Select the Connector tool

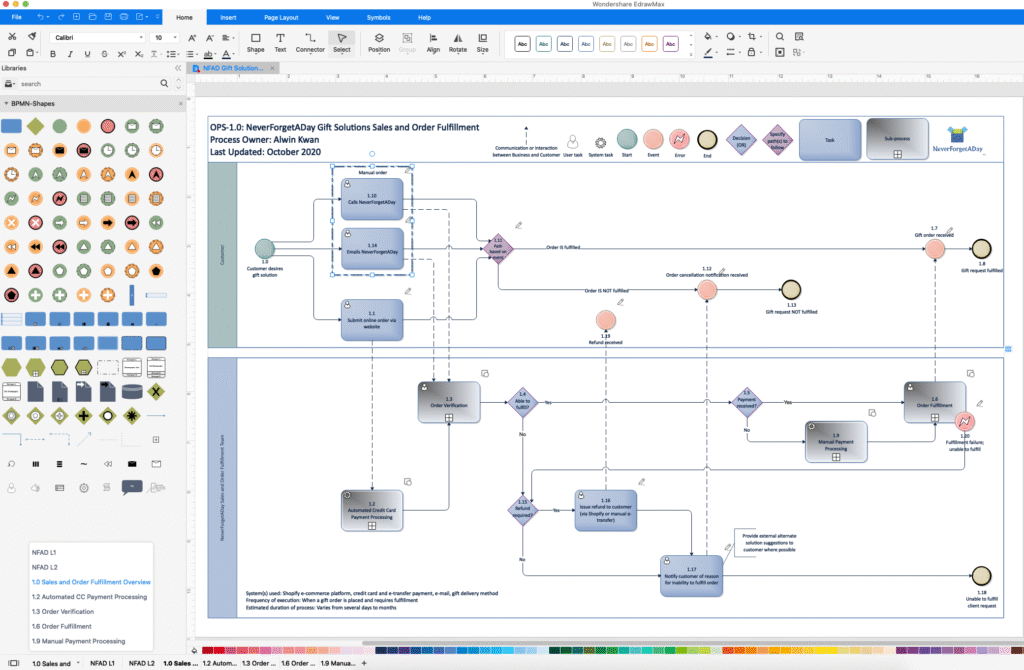(310, 42)
